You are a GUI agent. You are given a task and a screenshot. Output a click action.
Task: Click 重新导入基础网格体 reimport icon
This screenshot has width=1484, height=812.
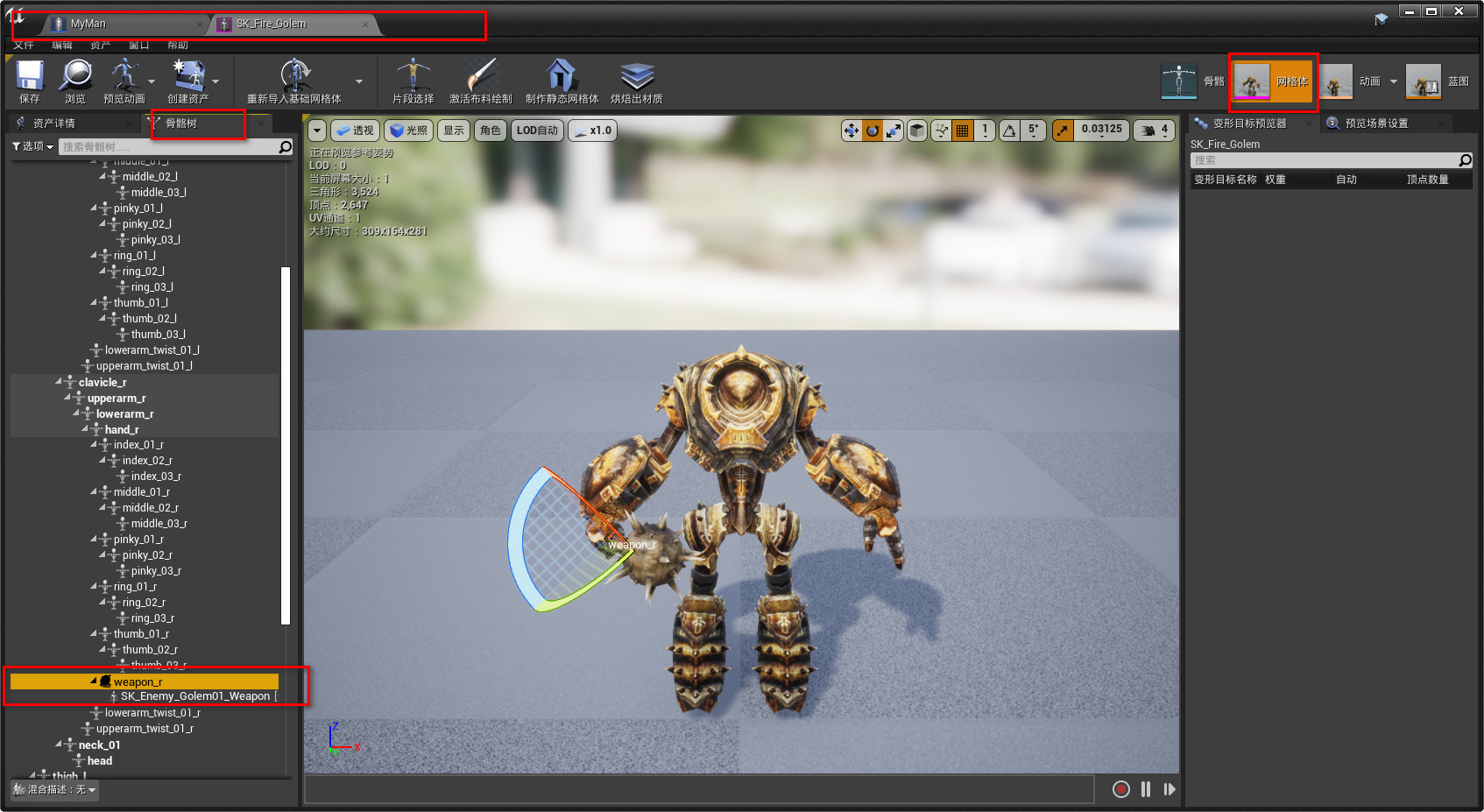296,81
